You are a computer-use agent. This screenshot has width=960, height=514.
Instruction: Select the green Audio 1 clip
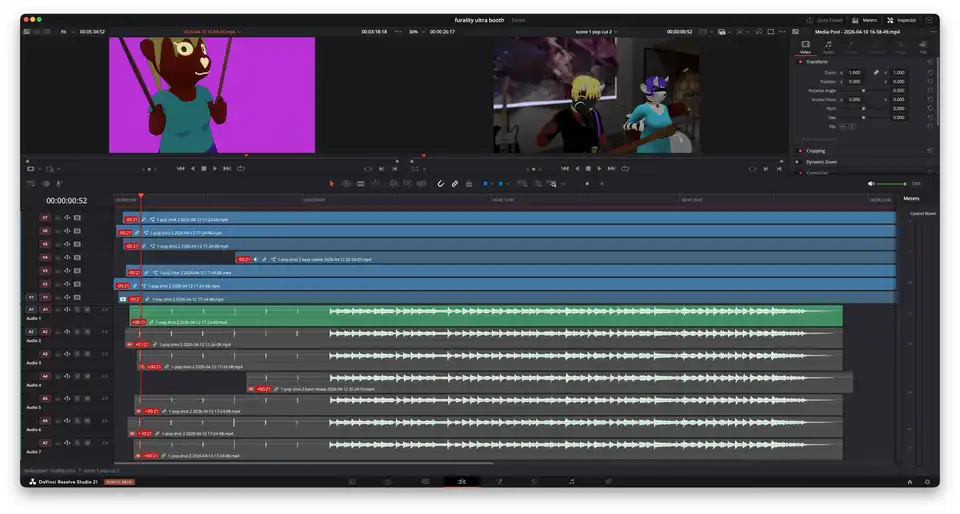[486, 315]
